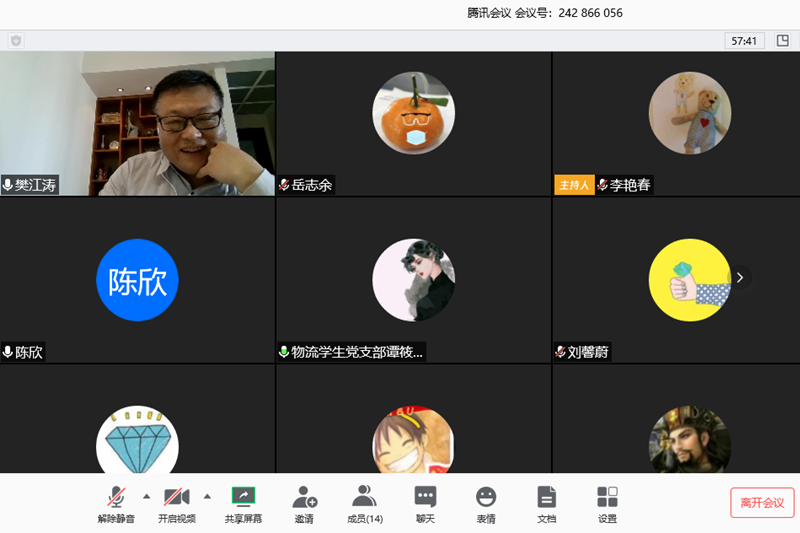Image resolution: width=800 pixels, height=533 pixels.
Task: Click the security shield icon at top left
Action: [16, 41]
